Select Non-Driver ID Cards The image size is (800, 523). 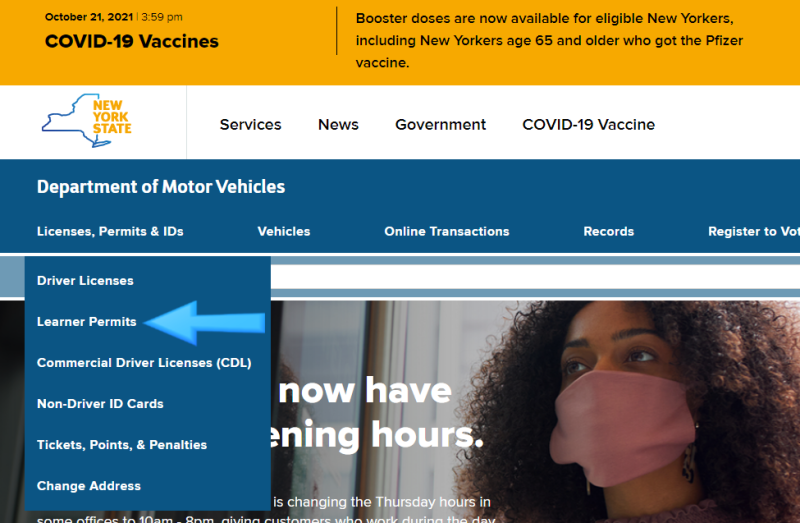100,404
